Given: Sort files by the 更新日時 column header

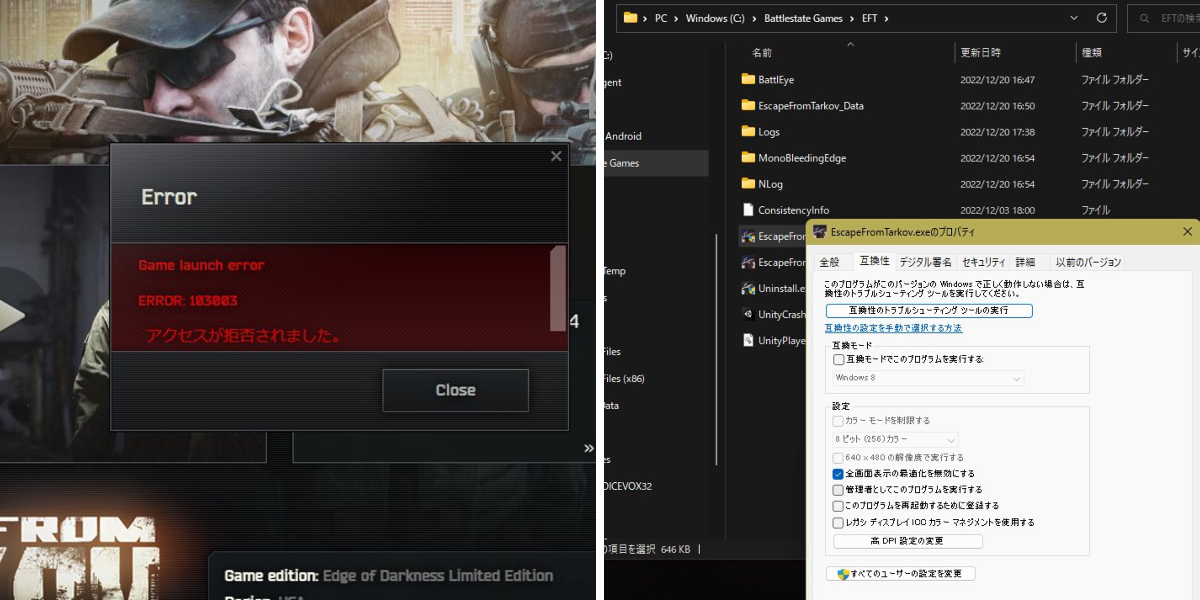Looking at the screenshot, I should 980,52.
